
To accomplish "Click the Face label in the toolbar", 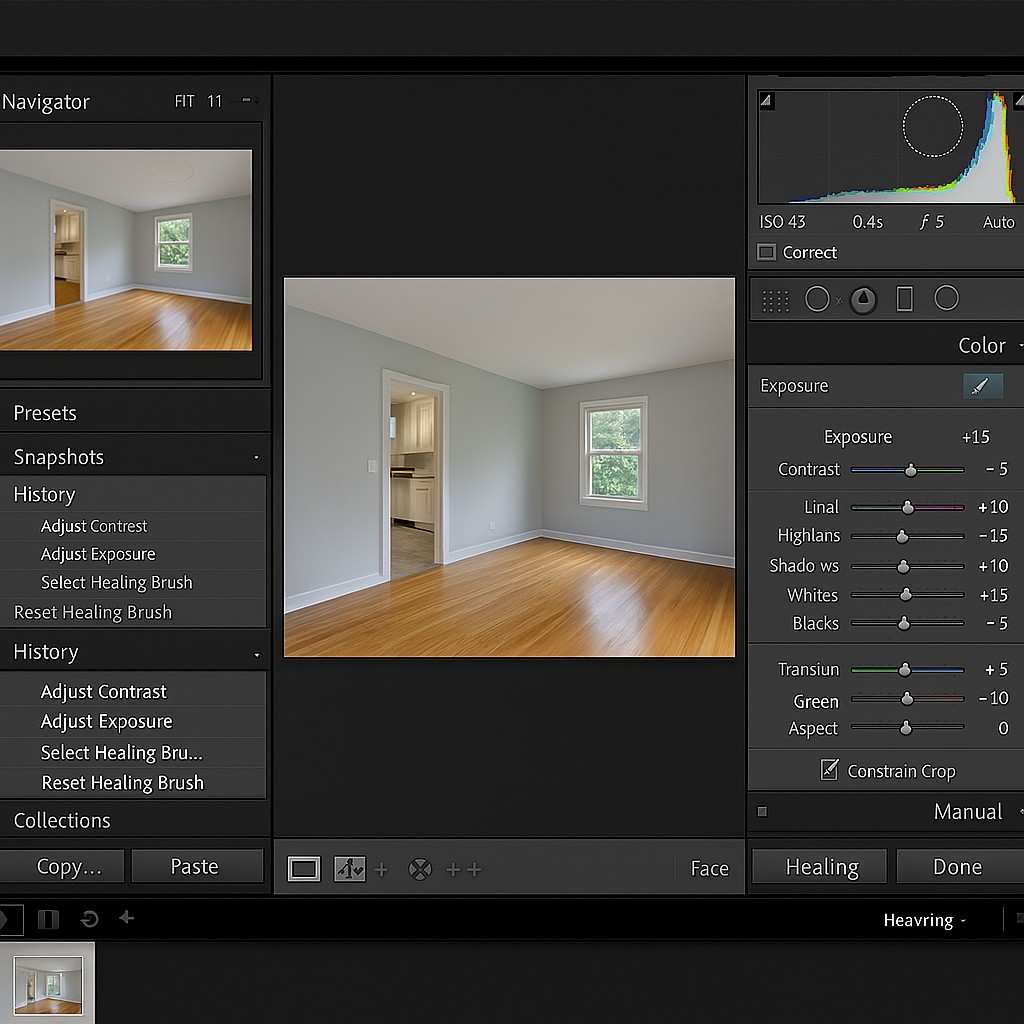I will (709, 869).
